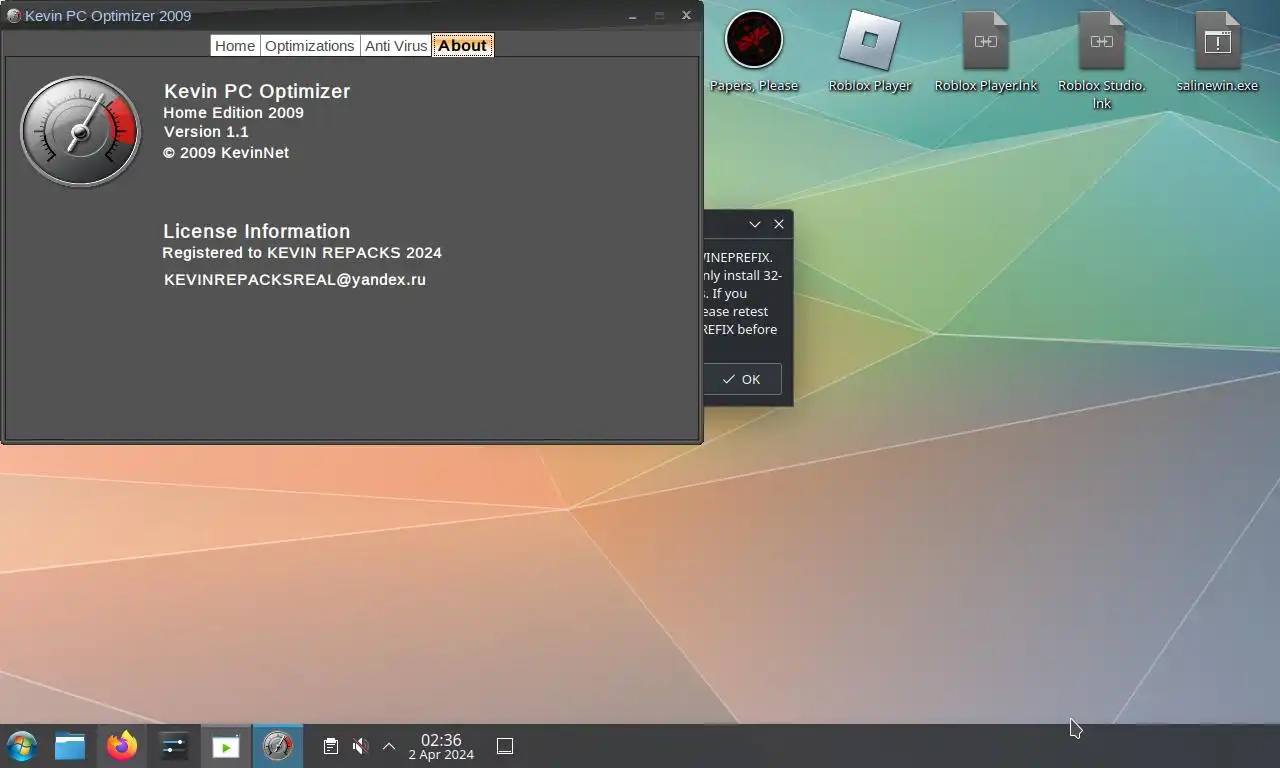
Task: Click the '© 2009 KevinNet' text
Action: coord(226,153)
